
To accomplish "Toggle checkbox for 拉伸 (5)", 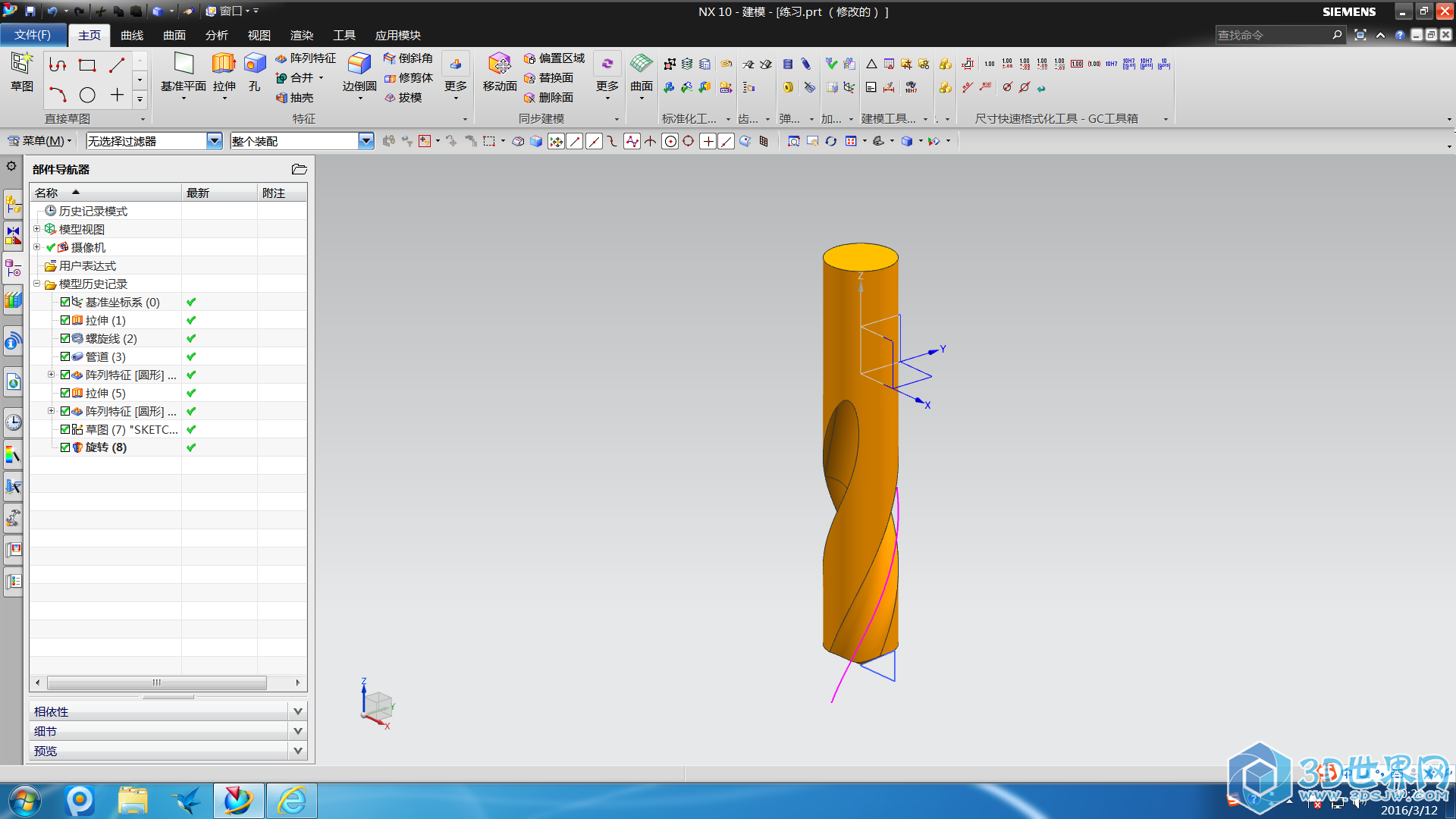I will point(65,393).
